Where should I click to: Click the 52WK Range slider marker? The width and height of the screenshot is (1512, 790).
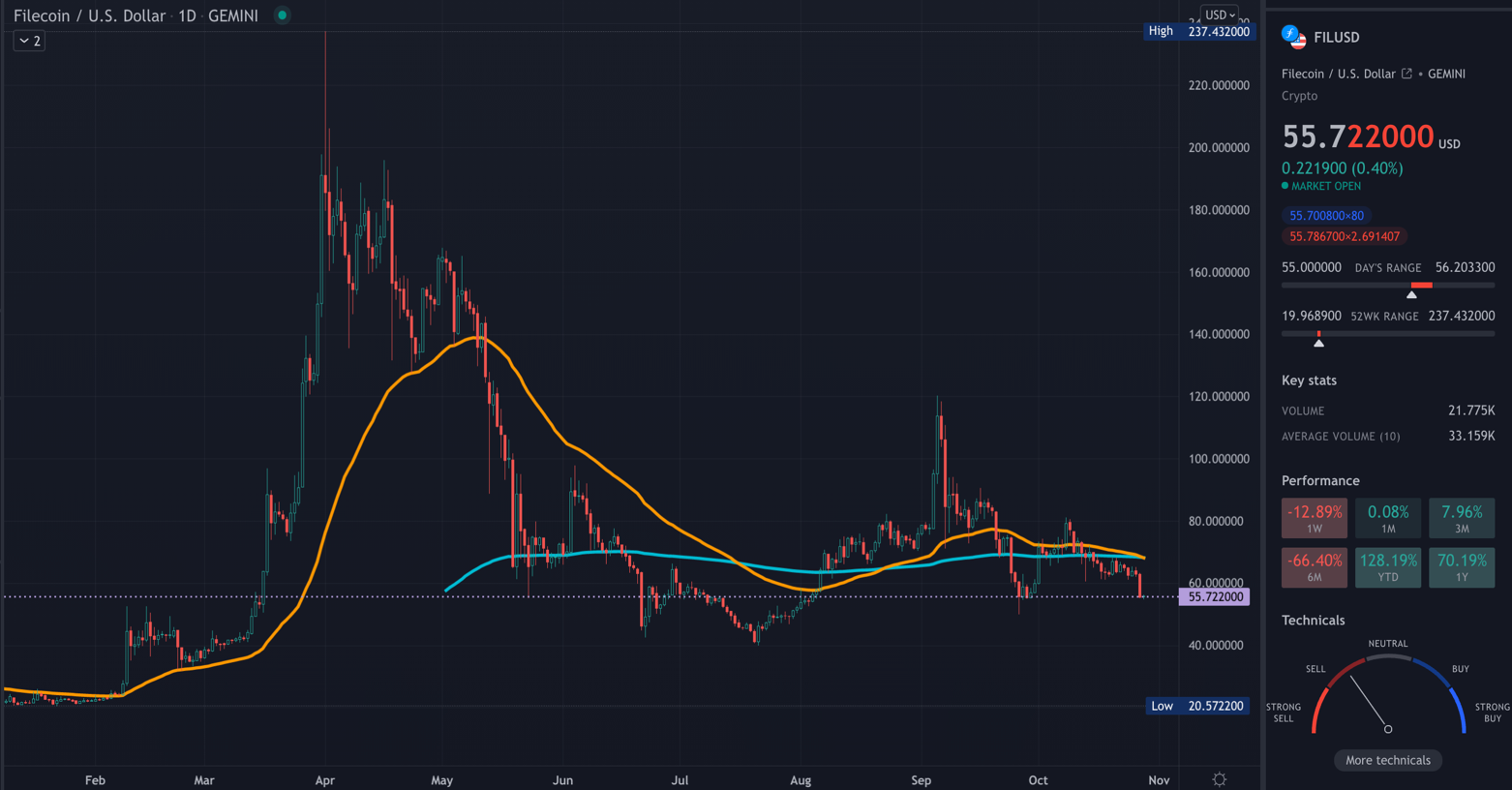[x=1318, y=342]
